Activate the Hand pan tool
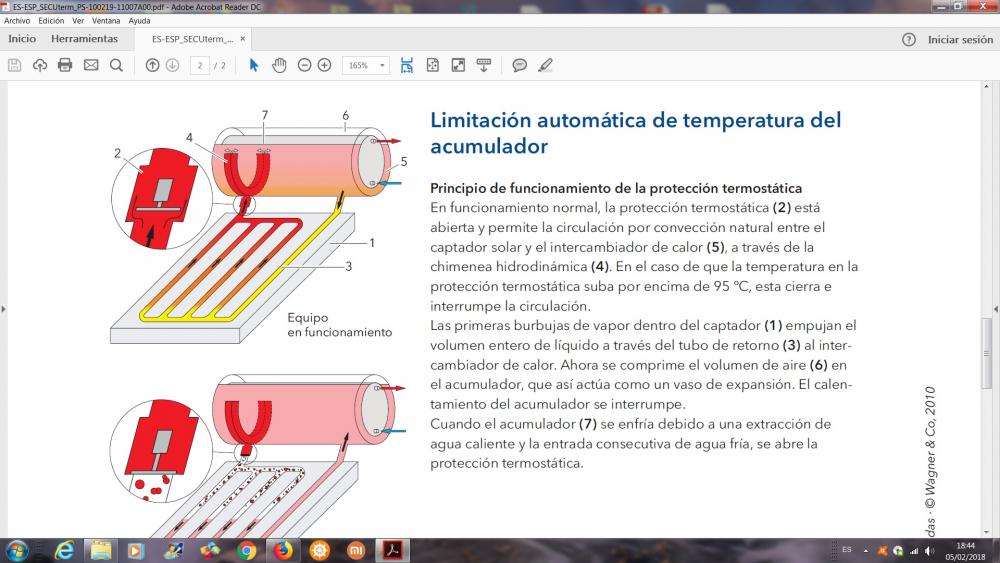The width and height of the screenshot is (1000, 563). (279, 65)
